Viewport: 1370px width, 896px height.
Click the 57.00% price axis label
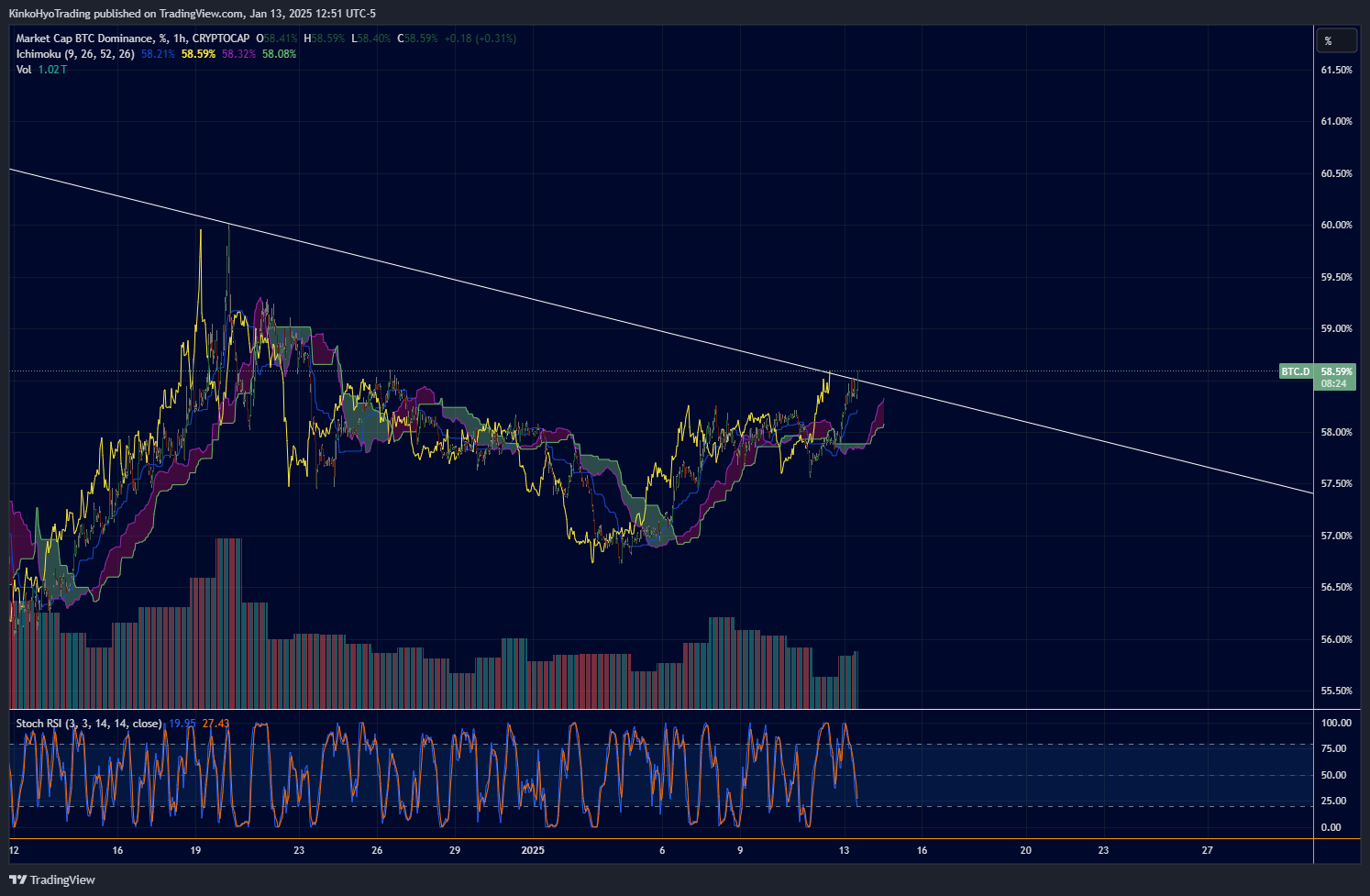click(1336, 536)
